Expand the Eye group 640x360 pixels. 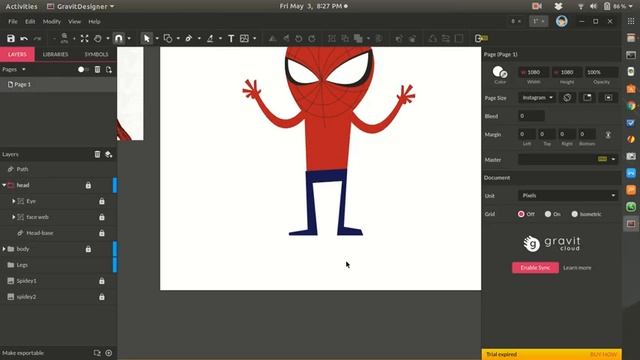pyautogui.click(x=13, y=201)
